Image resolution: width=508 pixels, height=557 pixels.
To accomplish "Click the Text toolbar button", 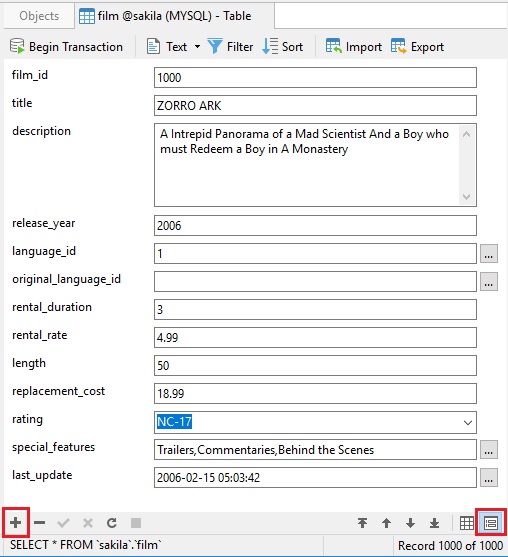I will 167,47.
